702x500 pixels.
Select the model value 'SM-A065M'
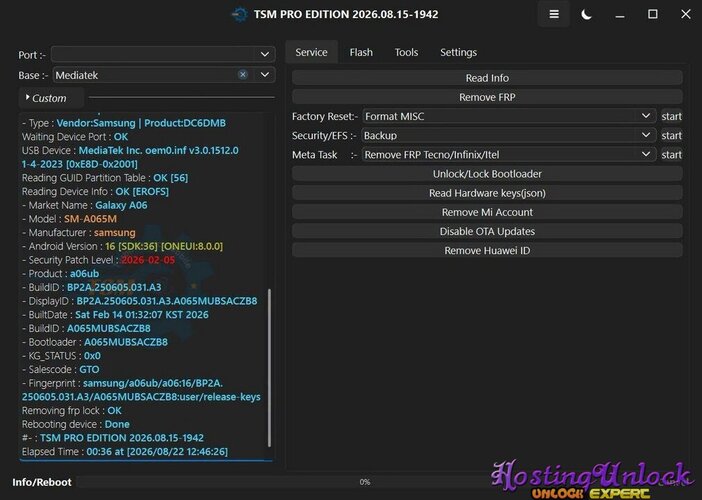pos(90,219)
